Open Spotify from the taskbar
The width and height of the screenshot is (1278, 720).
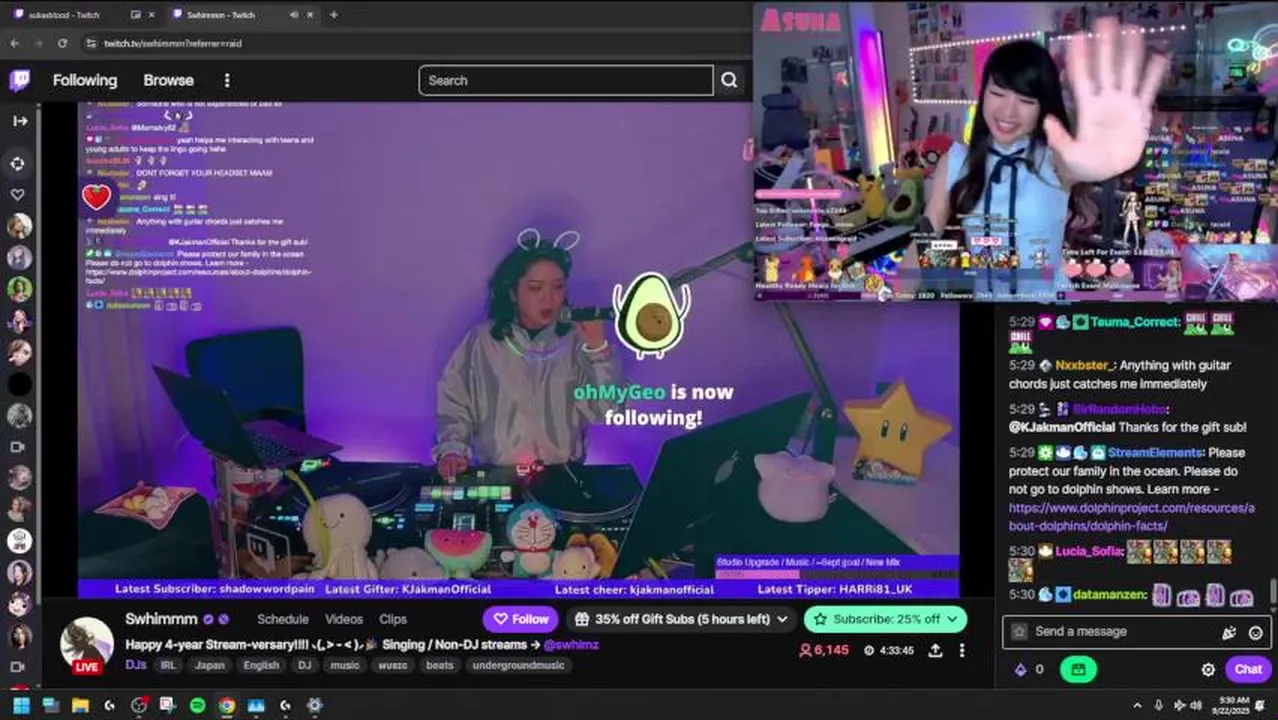tap(197, 705)
